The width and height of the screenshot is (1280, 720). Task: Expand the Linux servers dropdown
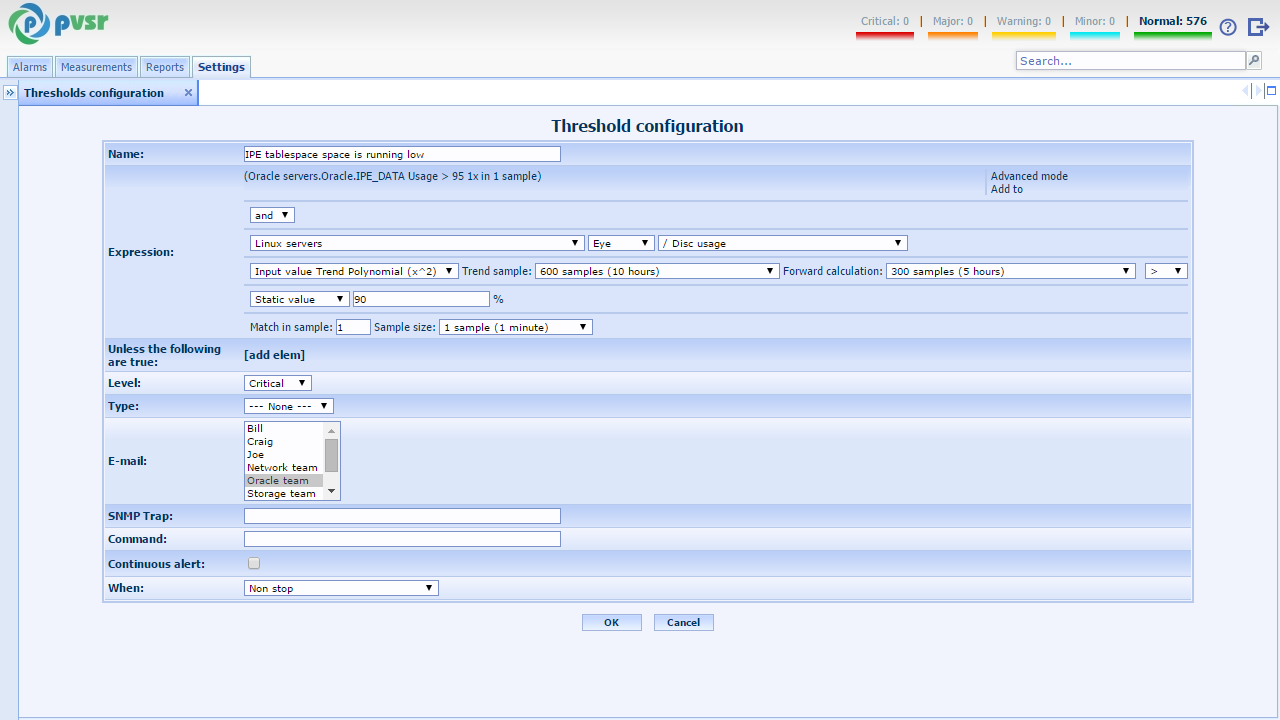tap(417, 243)
